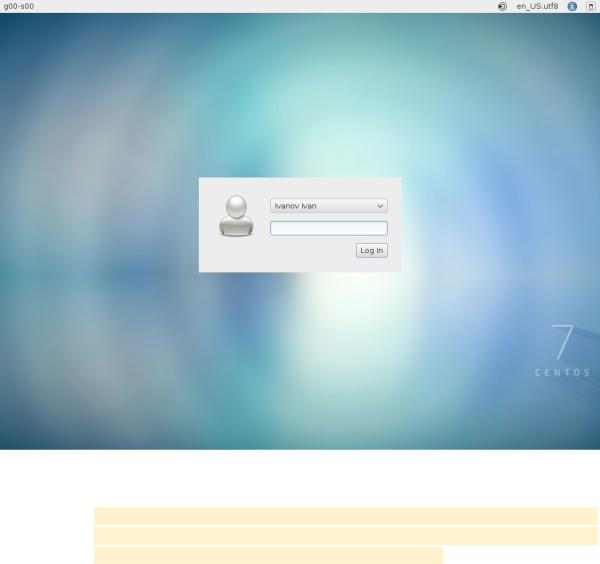
Task: Open the session selector icon in top panel
Action: point(502,7)
